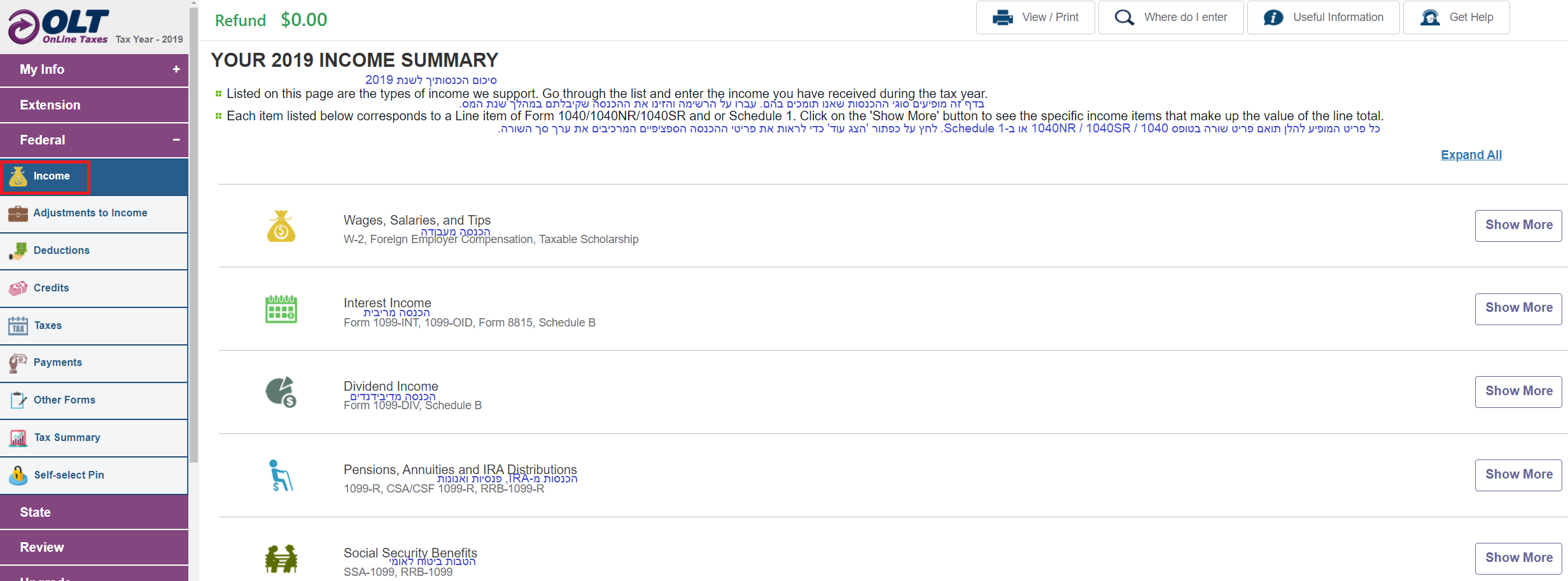
Task: Go to Deductions page
Action: pos(94,251)
